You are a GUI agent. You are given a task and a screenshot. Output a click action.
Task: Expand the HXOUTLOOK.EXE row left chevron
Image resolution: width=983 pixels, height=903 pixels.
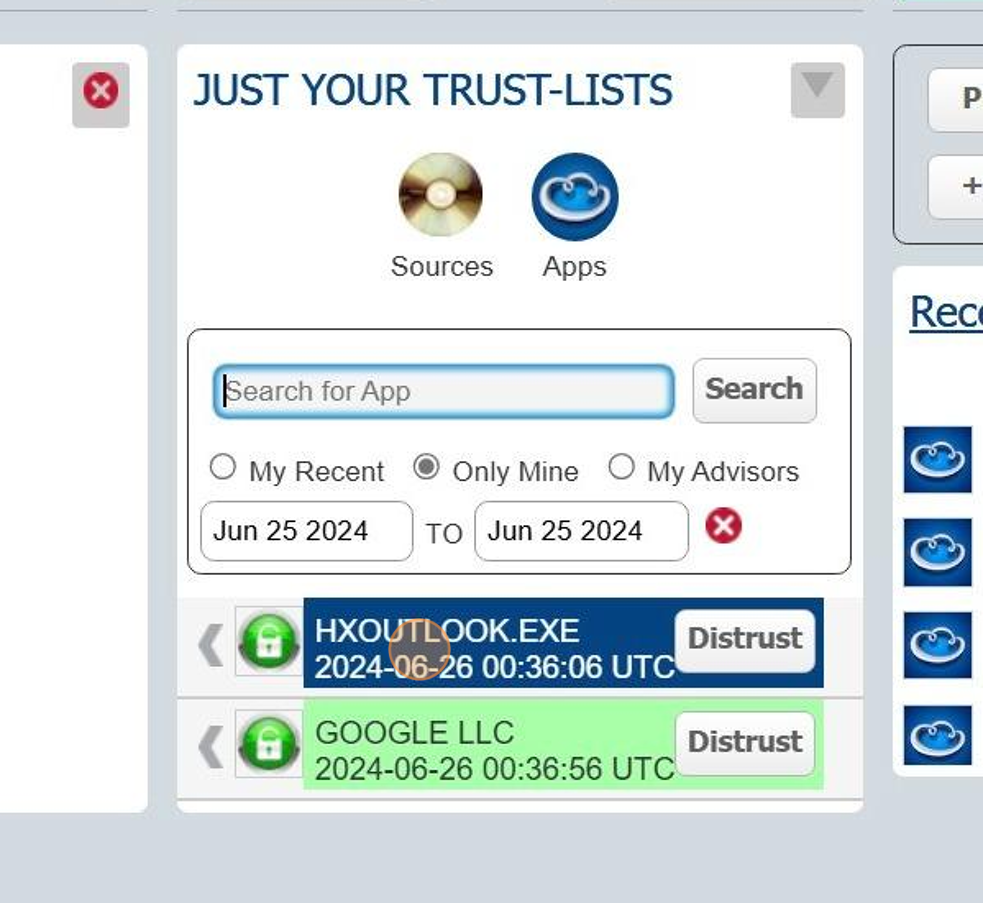(210, 645)
